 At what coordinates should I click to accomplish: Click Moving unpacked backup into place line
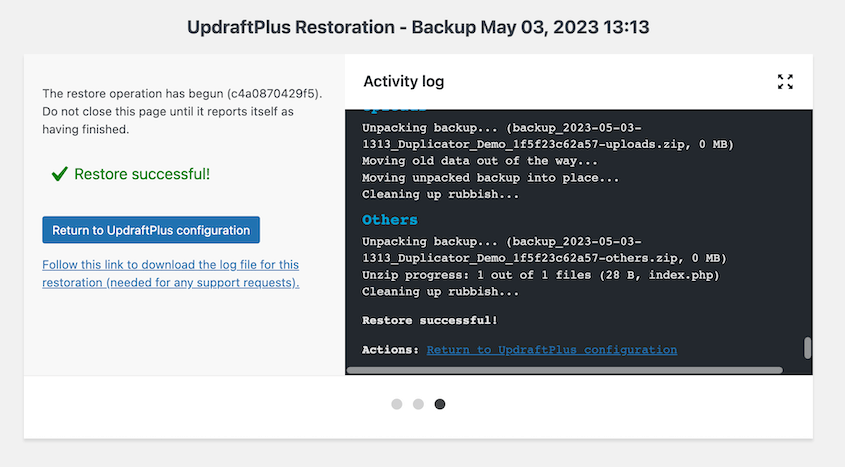tap(490, 178)
